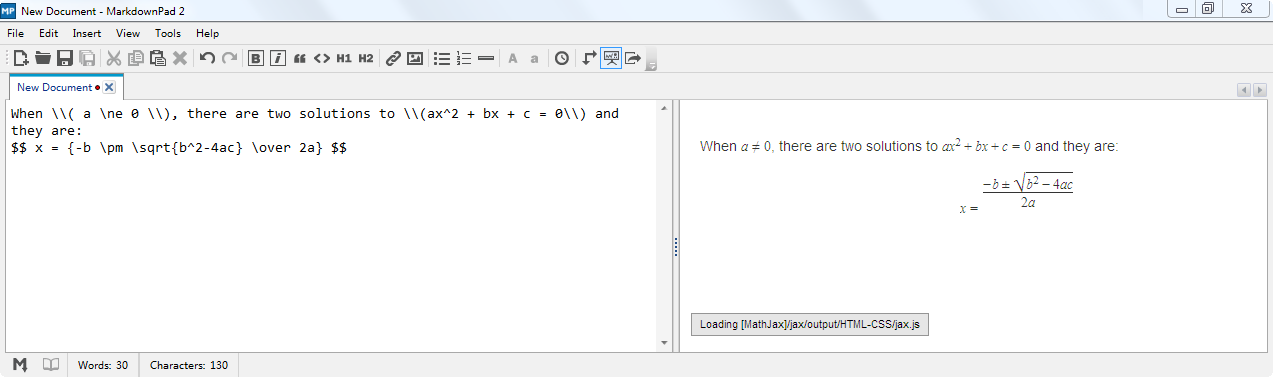Close the New Document tab
1273x377 pixels.
[x=110, y=88]
